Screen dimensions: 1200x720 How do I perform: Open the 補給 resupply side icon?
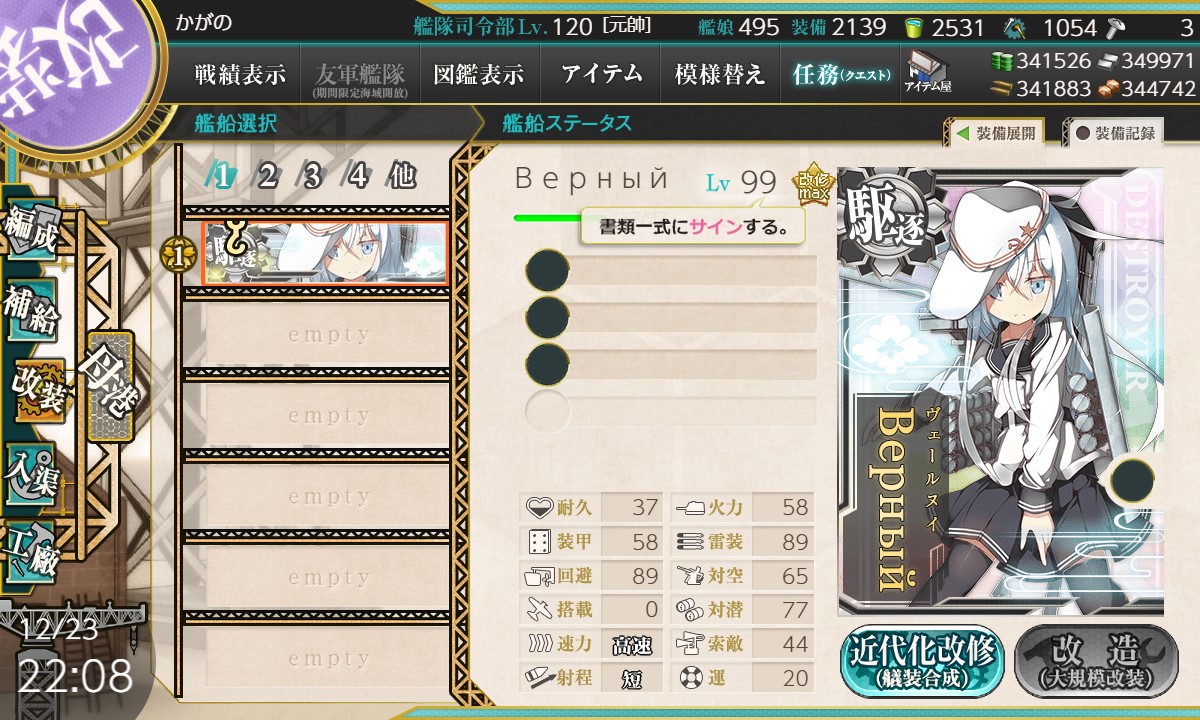(x=32, y=312)
